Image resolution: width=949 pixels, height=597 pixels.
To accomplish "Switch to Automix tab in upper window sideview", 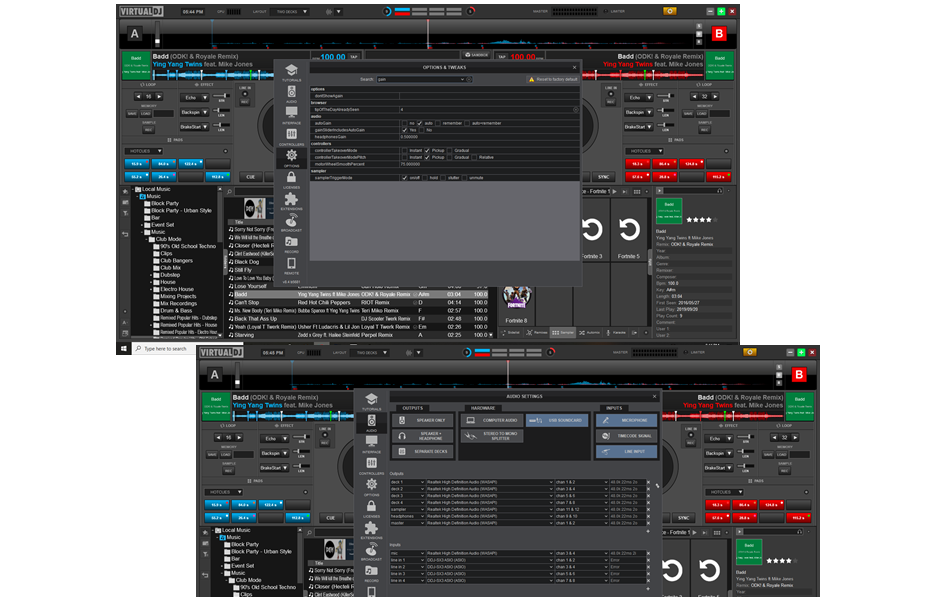I will 589,332.
